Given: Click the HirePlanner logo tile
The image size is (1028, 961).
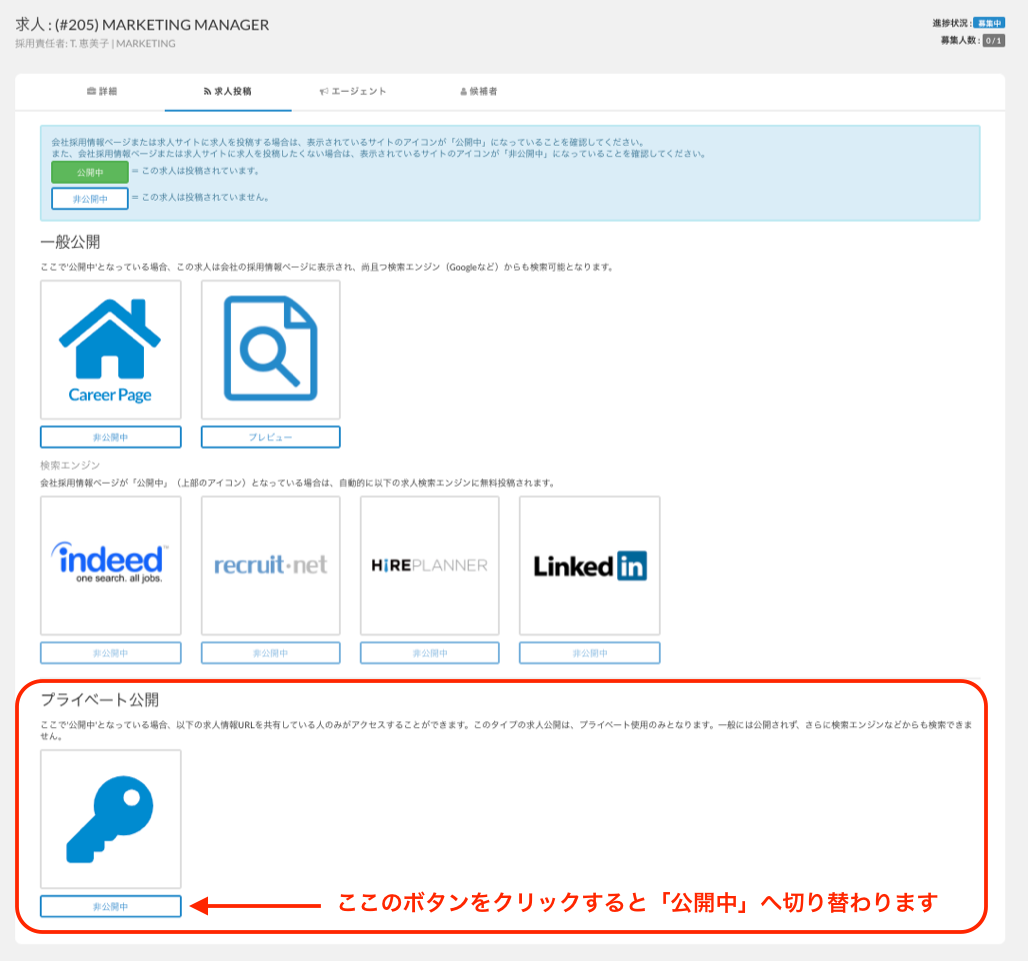Looking at the screenshot, I should [x=429, y=565].
